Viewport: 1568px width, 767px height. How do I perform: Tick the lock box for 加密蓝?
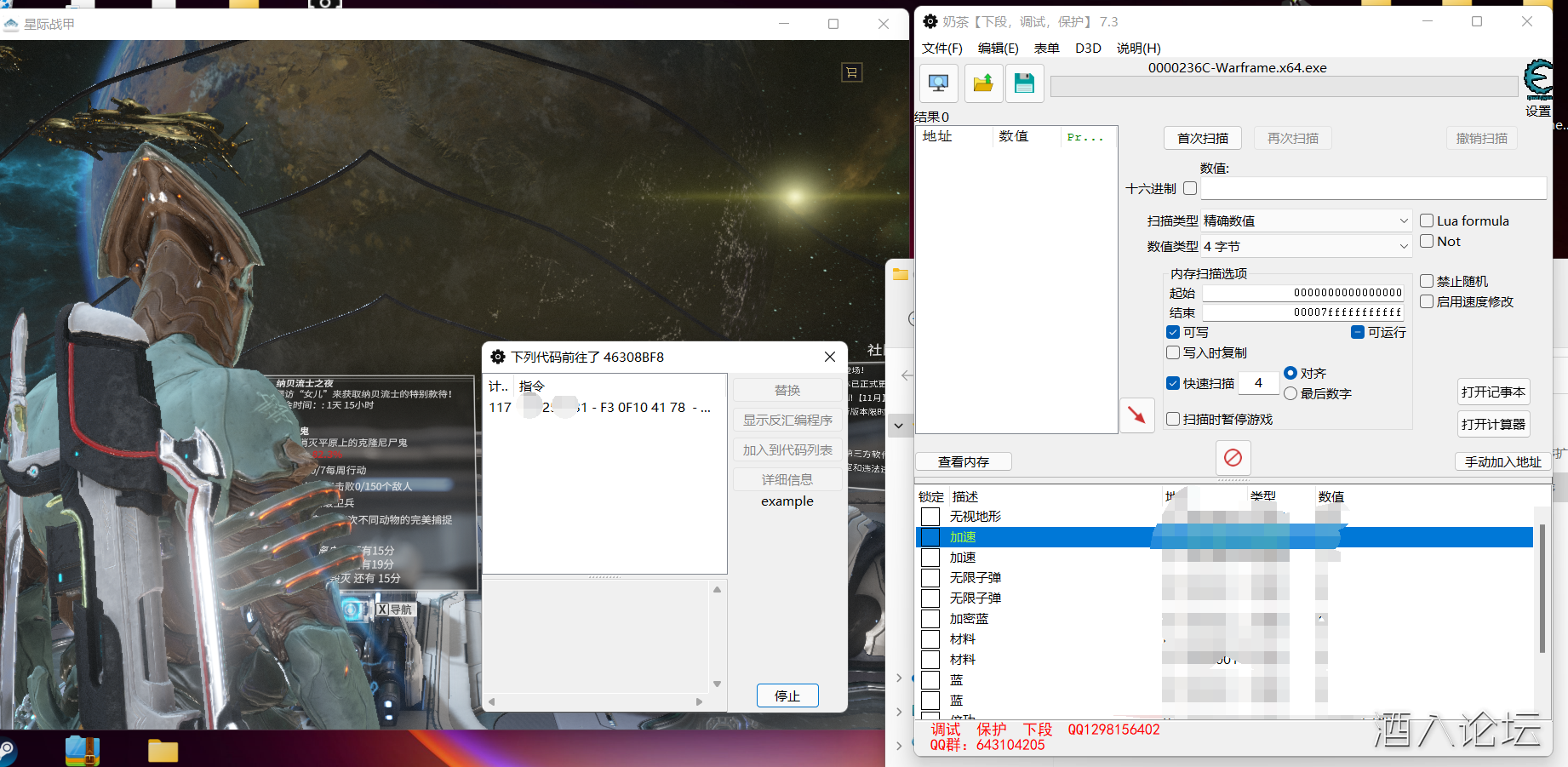pyautogui.click(x=930, y=619)
